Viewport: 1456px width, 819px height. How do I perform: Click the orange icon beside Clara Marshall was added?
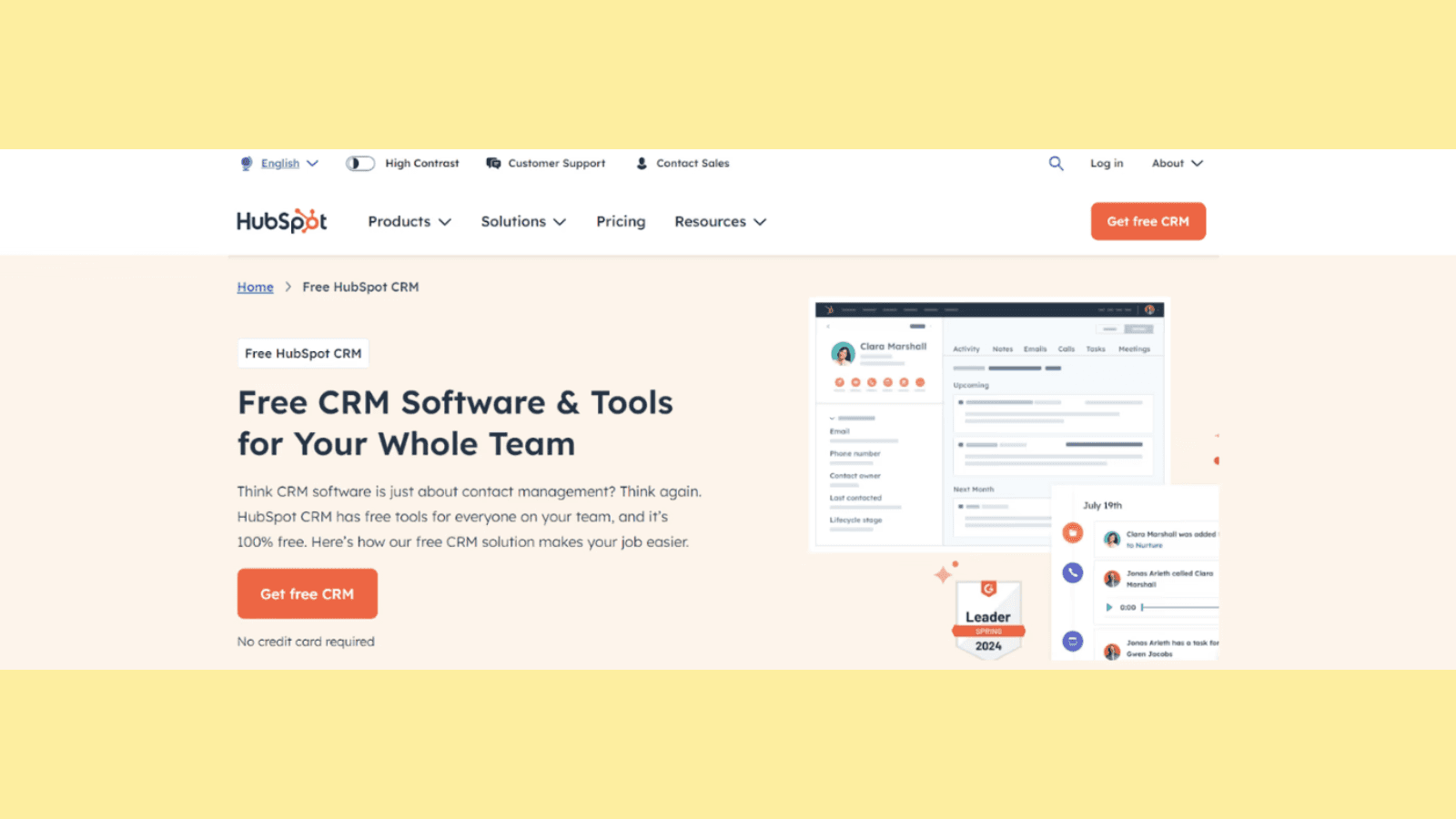1073,533
